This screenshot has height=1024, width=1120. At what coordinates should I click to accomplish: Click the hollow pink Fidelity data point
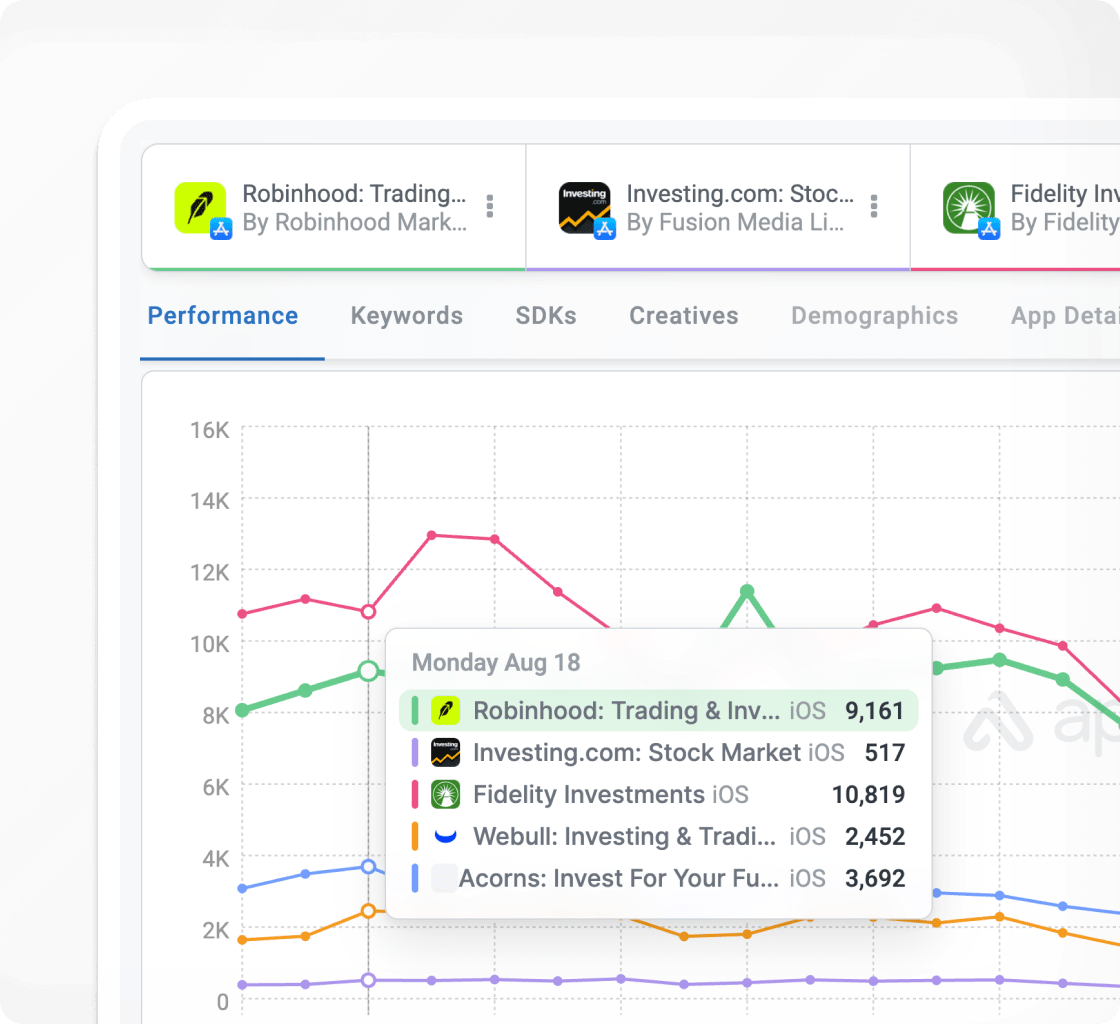[x=369, y=612]
